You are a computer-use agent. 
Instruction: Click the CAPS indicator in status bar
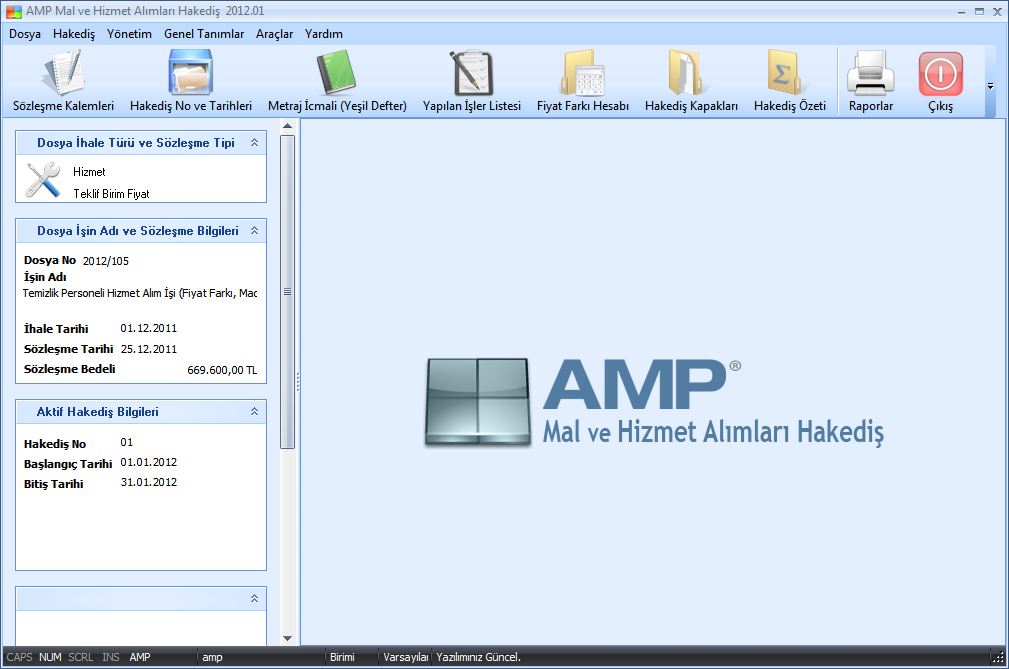click(19, 657)
